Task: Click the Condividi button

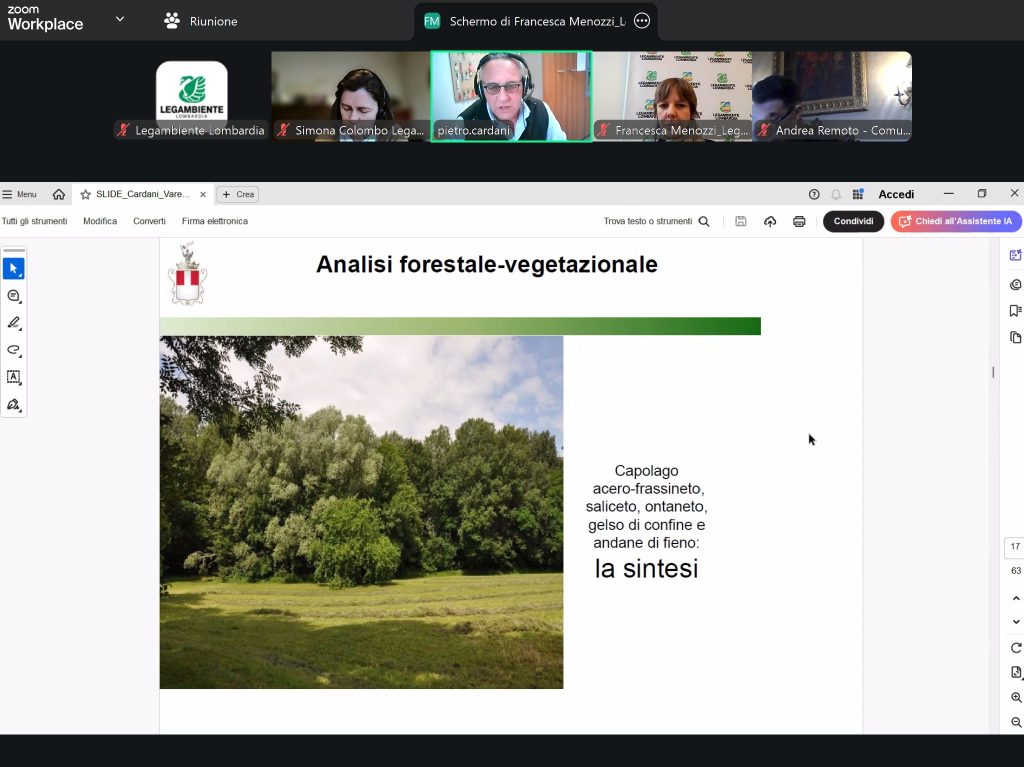Action: (x=853, y=221)
